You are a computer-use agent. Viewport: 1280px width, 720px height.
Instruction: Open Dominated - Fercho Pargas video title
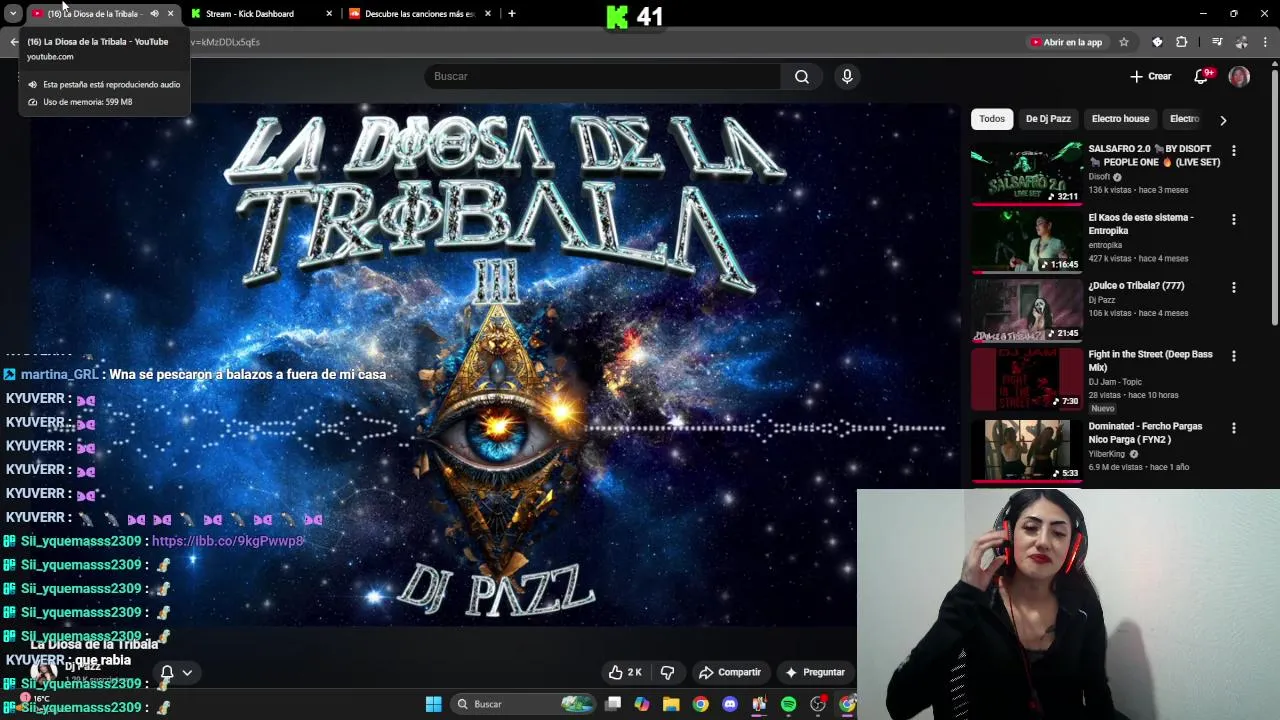click(x=1145, y=433)
